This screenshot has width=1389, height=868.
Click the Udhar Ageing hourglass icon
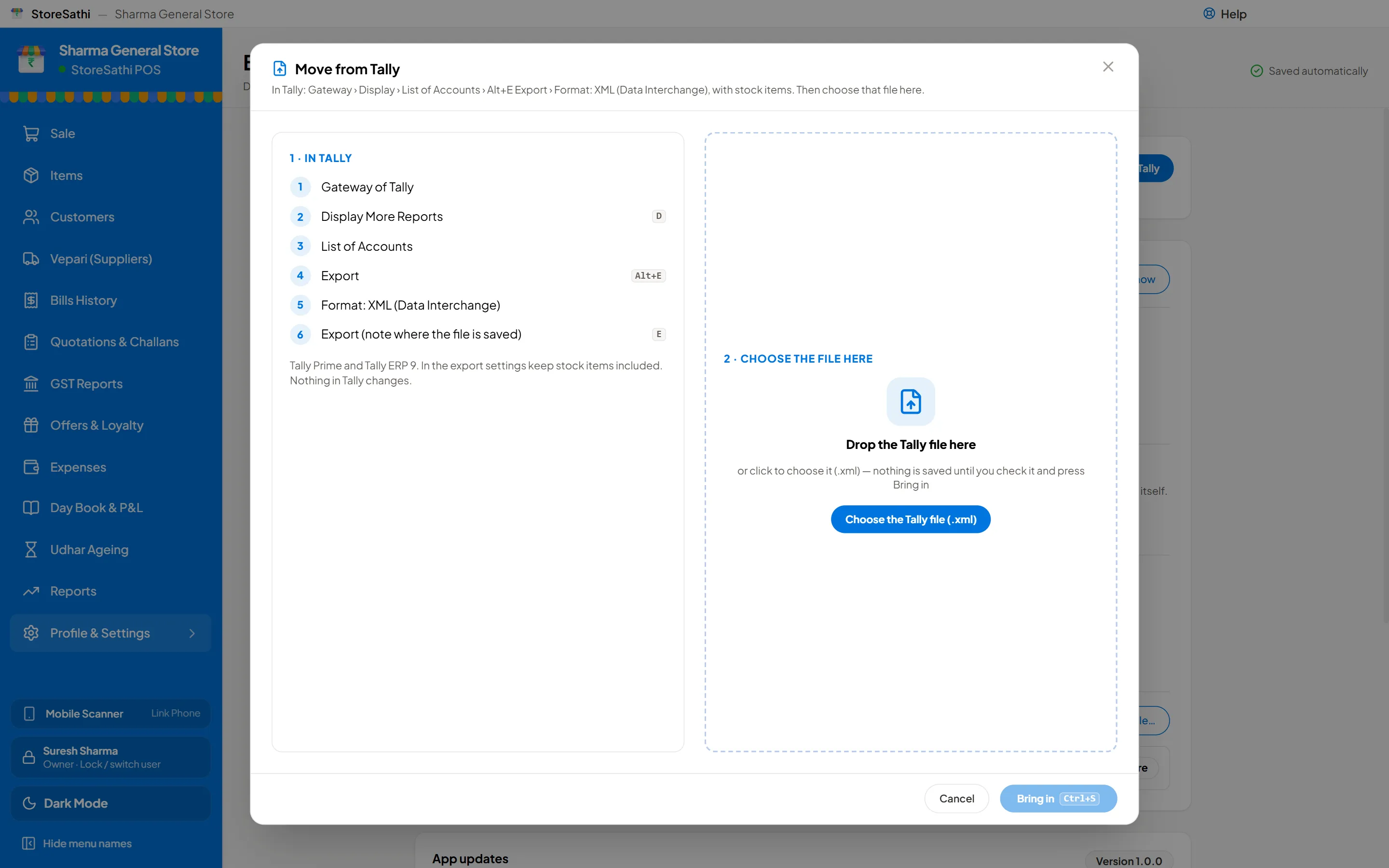[31, 550]
